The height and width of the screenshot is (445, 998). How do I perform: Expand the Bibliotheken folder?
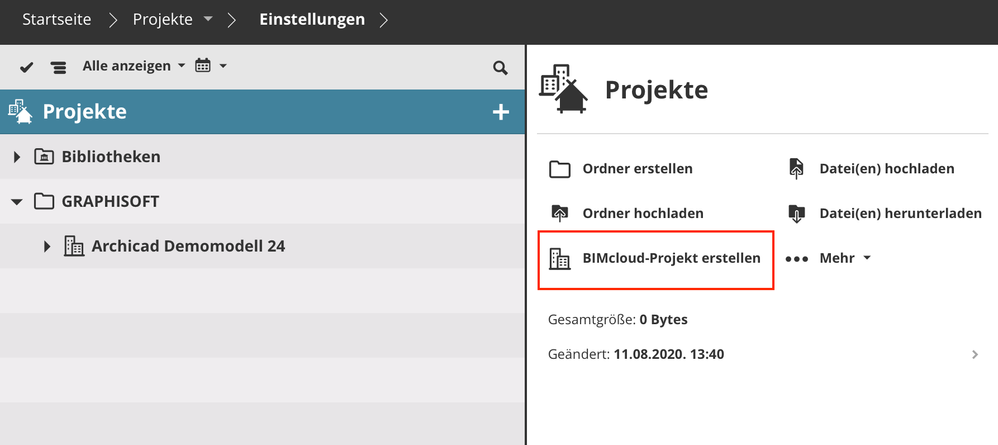(x=17, y=157)
